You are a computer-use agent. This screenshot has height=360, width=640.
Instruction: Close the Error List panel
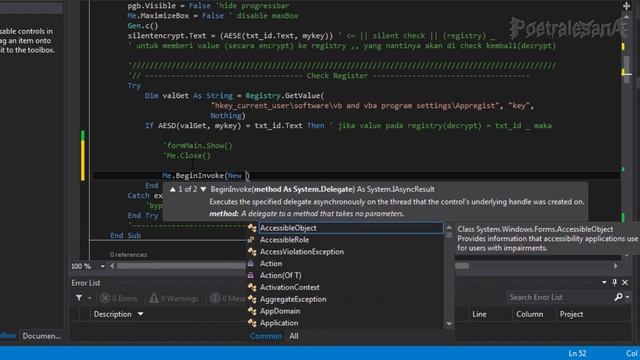tap(625, 282)
